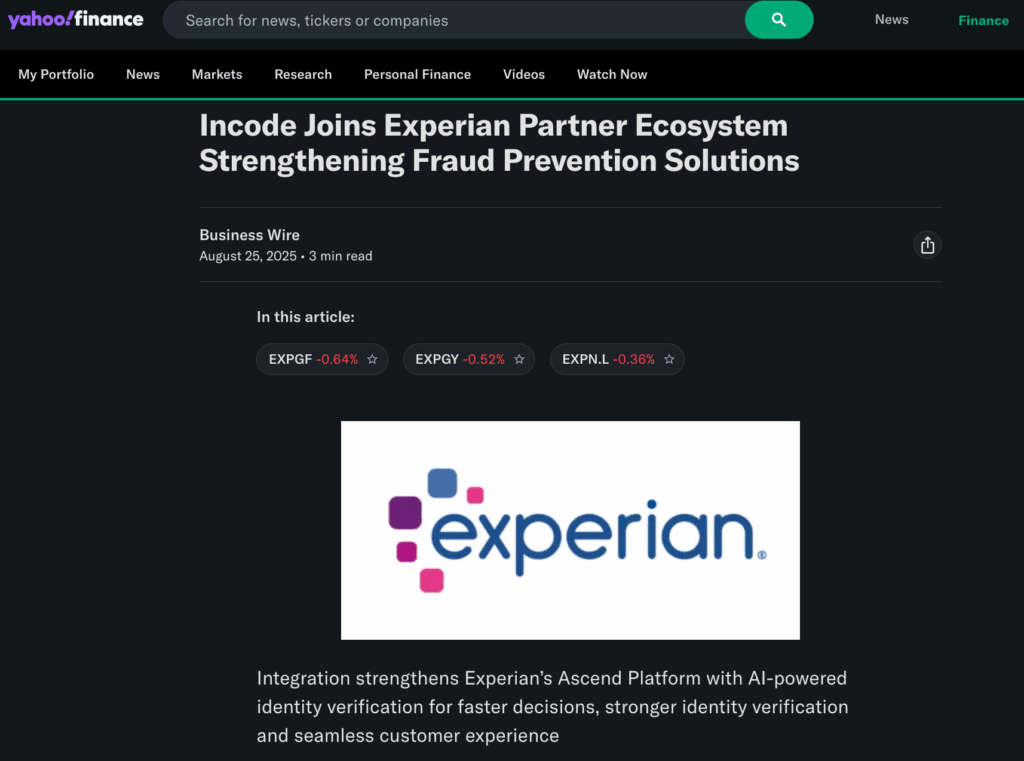1024x761 pixels.
Task: Click the News link at top right
Action: click(891, 19)
